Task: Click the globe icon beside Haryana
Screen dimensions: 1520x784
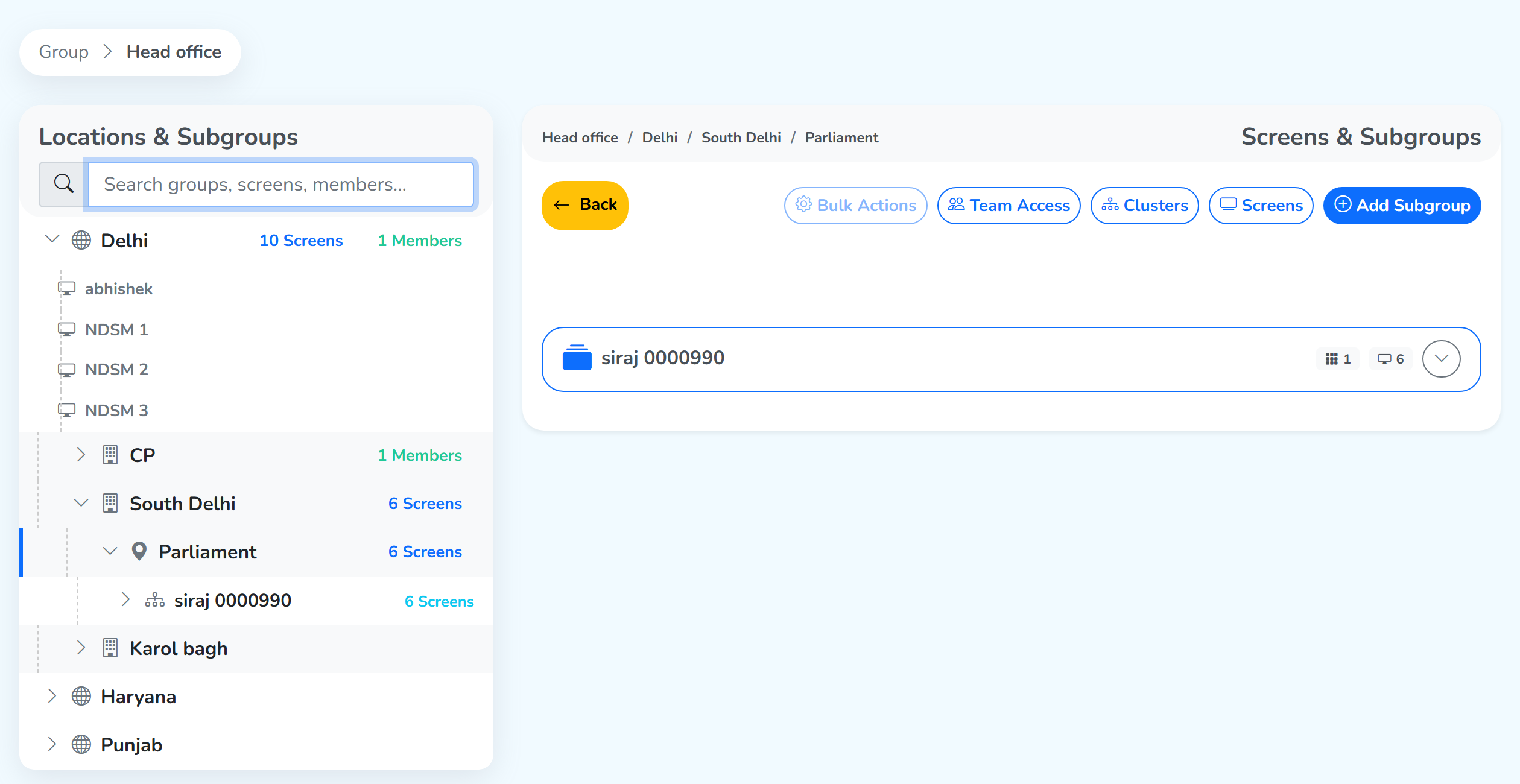Action: click(x=81, y=696)
